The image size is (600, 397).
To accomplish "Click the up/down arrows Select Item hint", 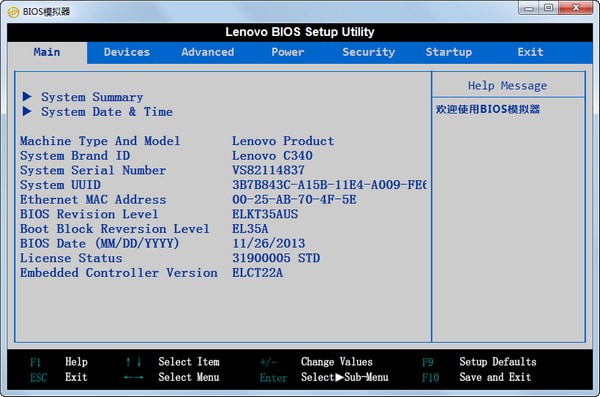I will (173, 362).
